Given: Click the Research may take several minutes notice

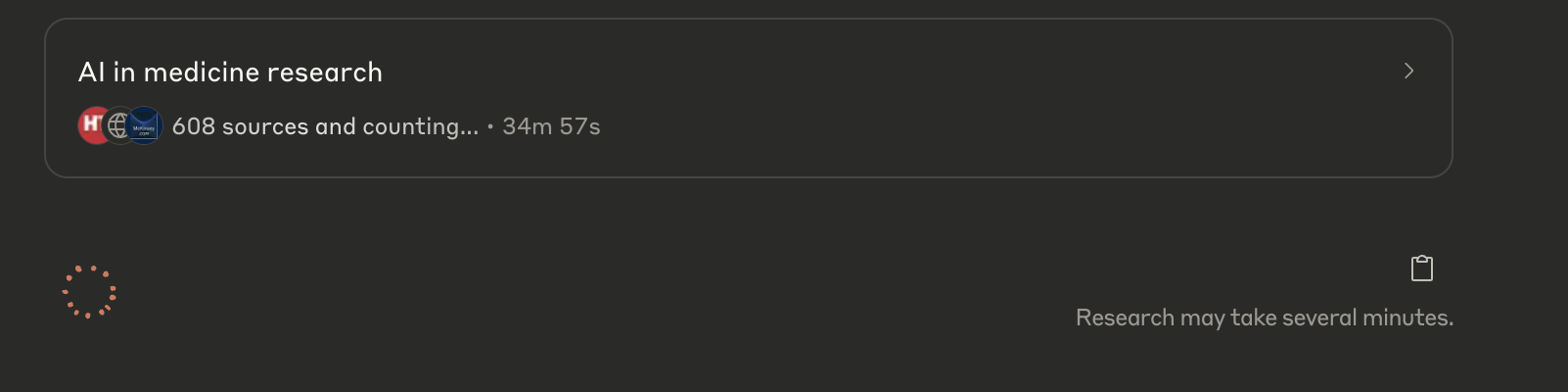Looking at the screenshot, I should click(1265, 318).
